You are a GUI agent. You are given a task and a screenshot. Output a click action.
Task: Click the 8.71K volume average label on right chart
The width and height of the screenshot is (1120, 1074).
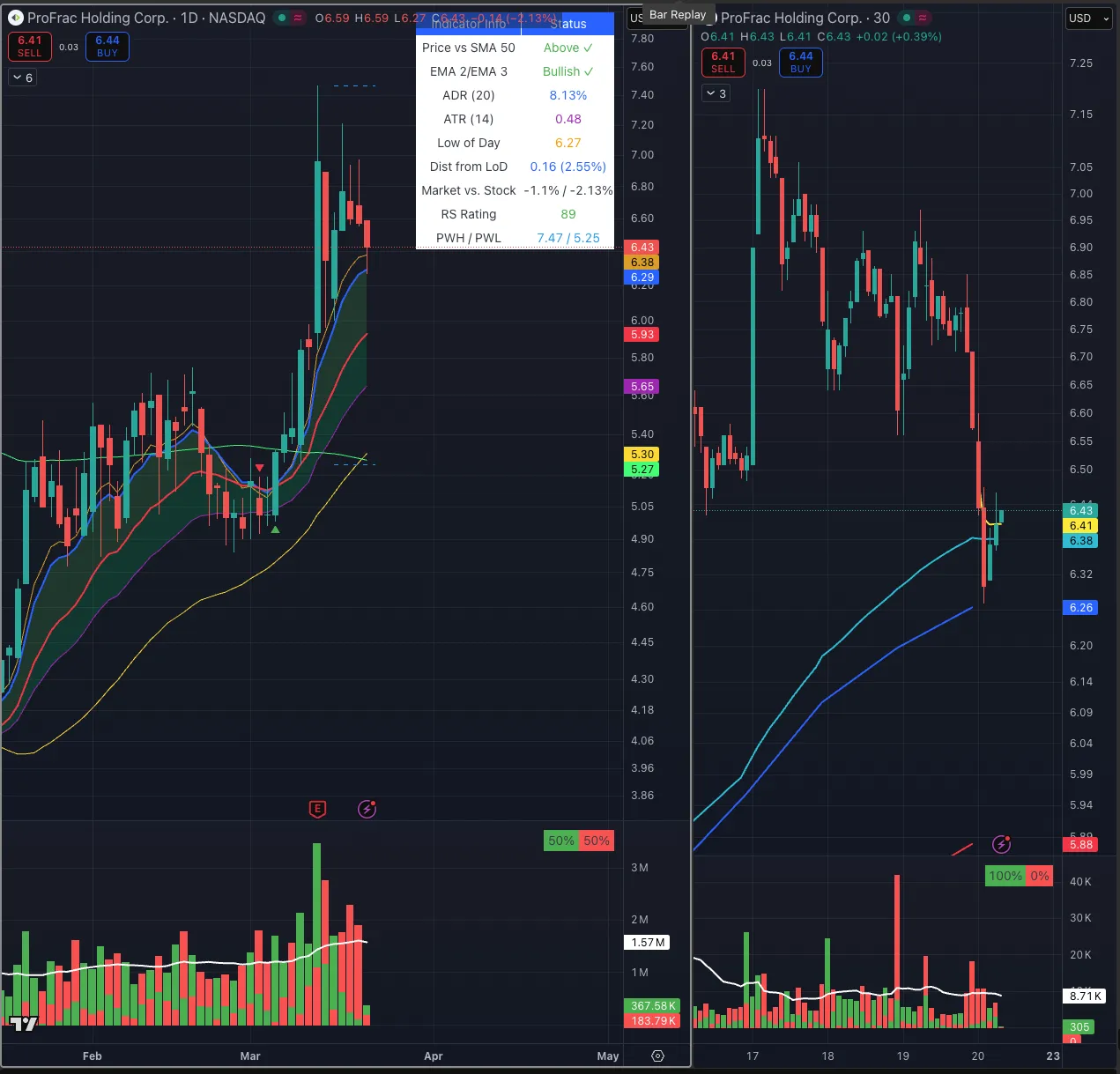click(1086, 996)
